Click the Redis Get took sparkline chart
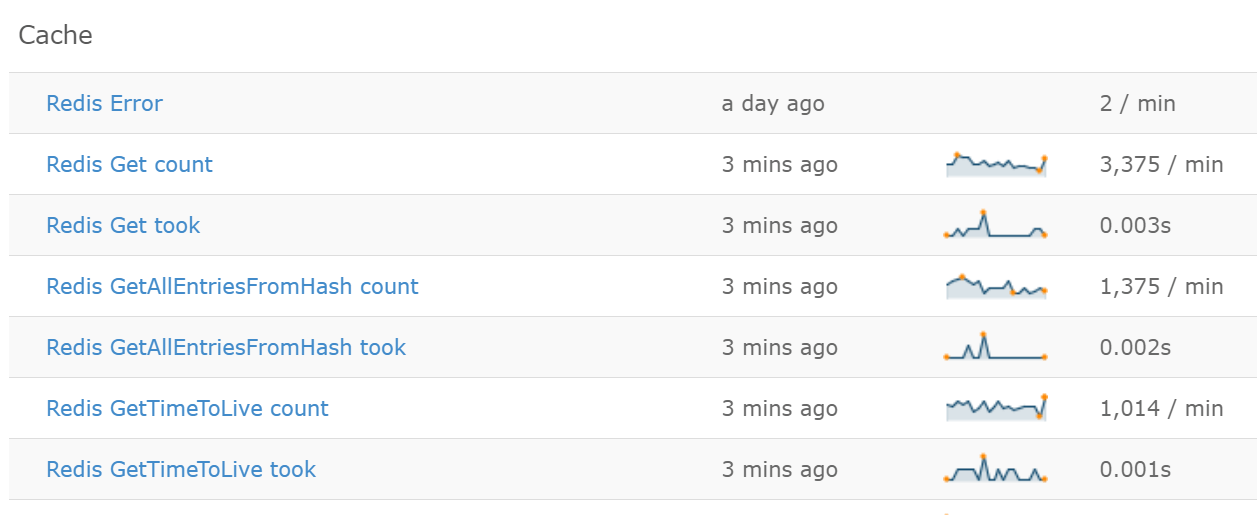The width and height of the screenshot is (1257, 515). pos(995,224)
